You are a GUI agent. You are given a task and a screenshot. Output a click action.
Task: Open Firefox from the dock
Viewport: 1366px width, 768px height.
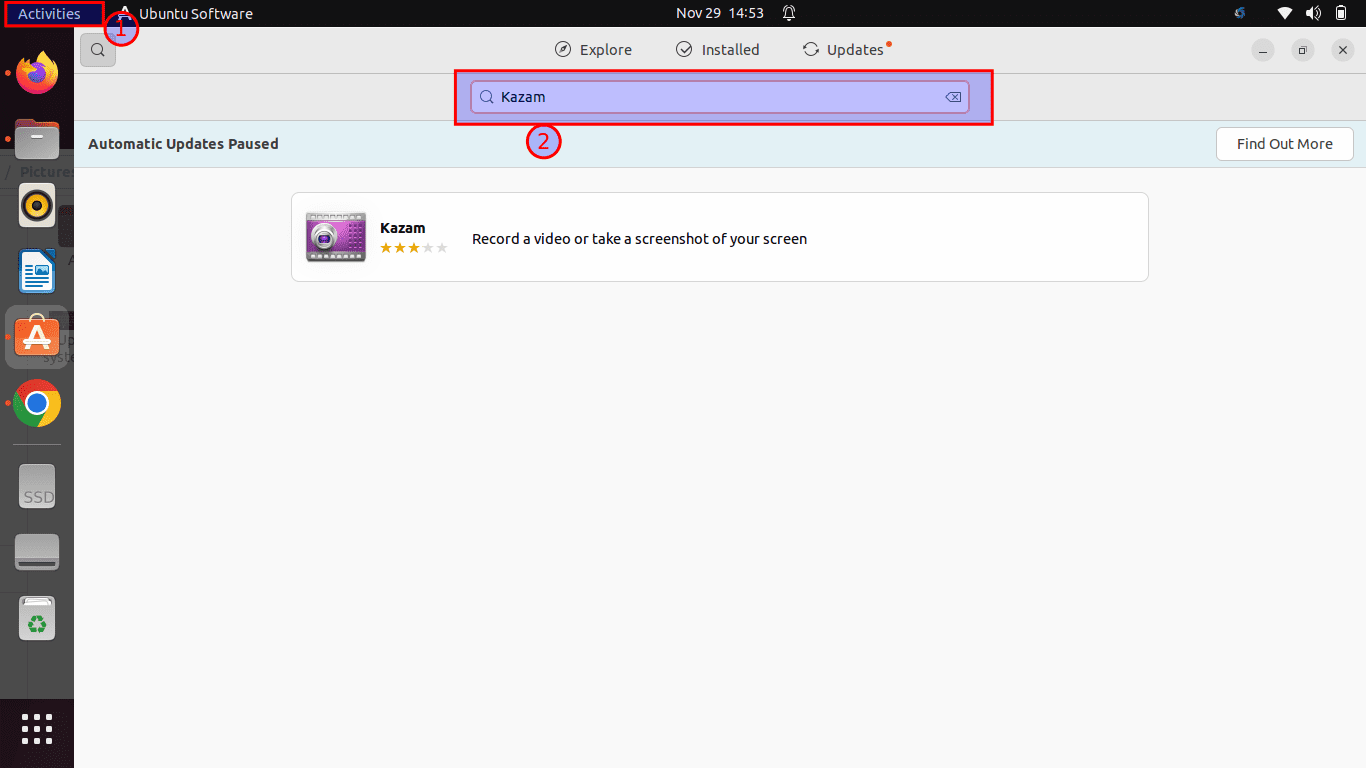click(x=37, y=73)
